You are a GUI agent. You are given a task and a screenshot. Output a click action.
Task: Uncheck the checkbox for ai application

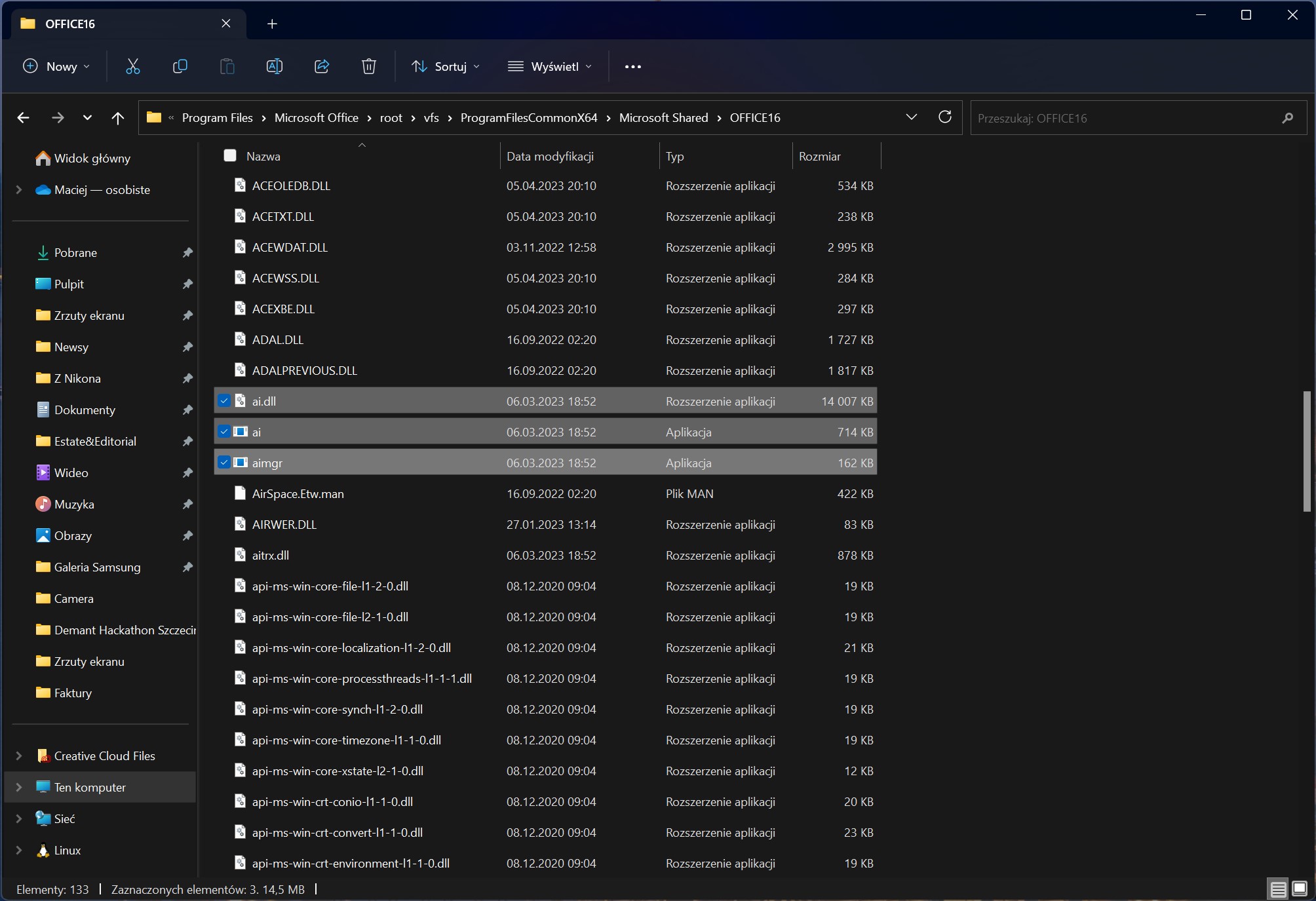click(224, 431)
